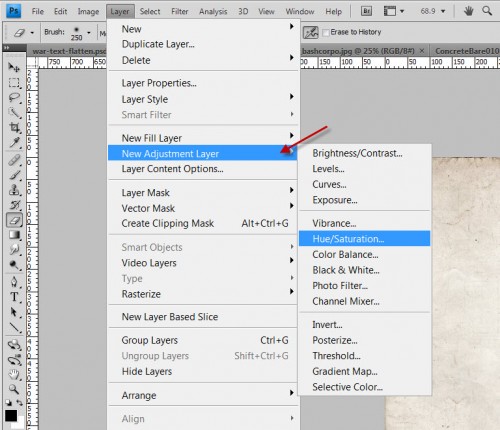Select the Brush tool
500x430 pixels.
click(14, 175)
